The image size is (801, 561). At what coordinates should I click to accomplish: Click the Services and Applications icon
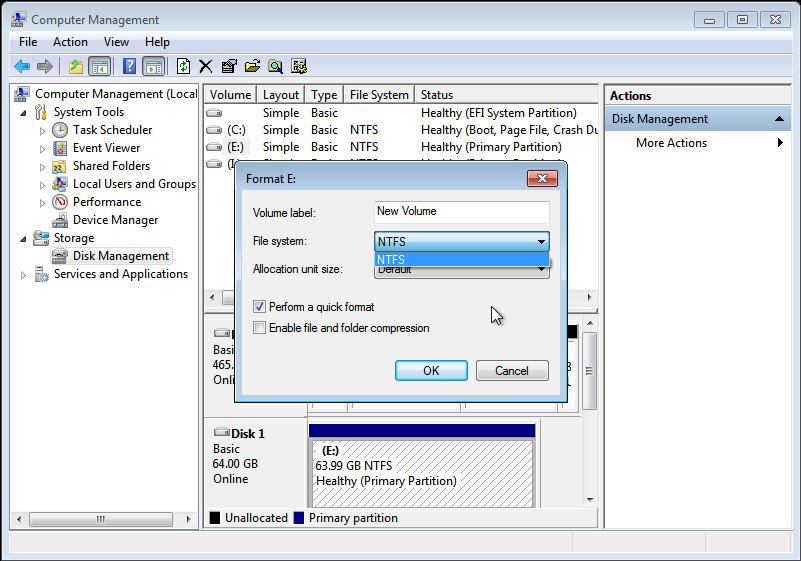point(41,274)
